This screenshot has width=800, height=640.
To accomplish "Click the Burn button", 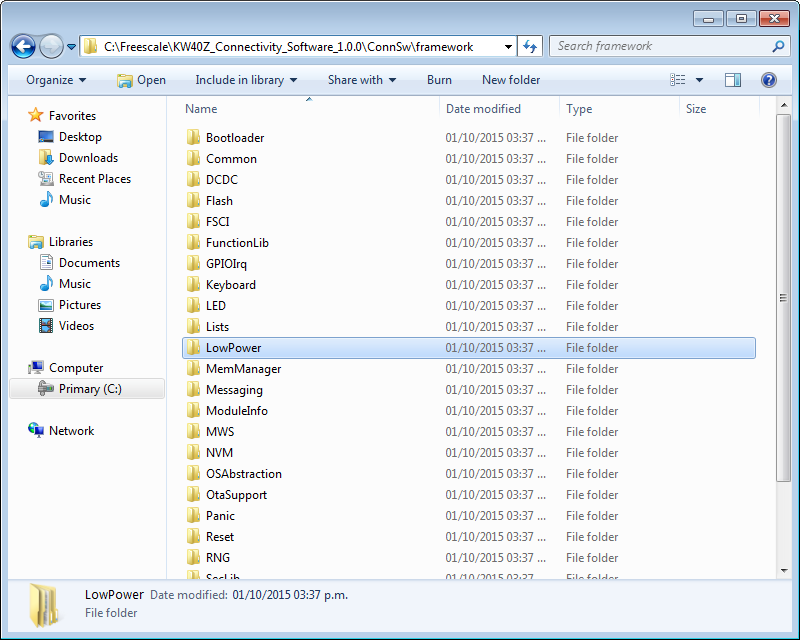I will (x=439, y=80).
